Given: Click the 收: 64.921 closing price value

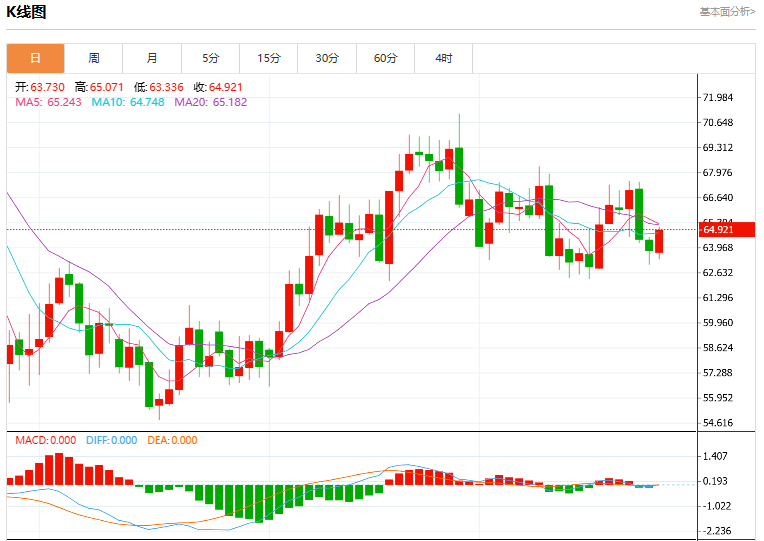Looking at the screenshot, I should coord(218,87).
